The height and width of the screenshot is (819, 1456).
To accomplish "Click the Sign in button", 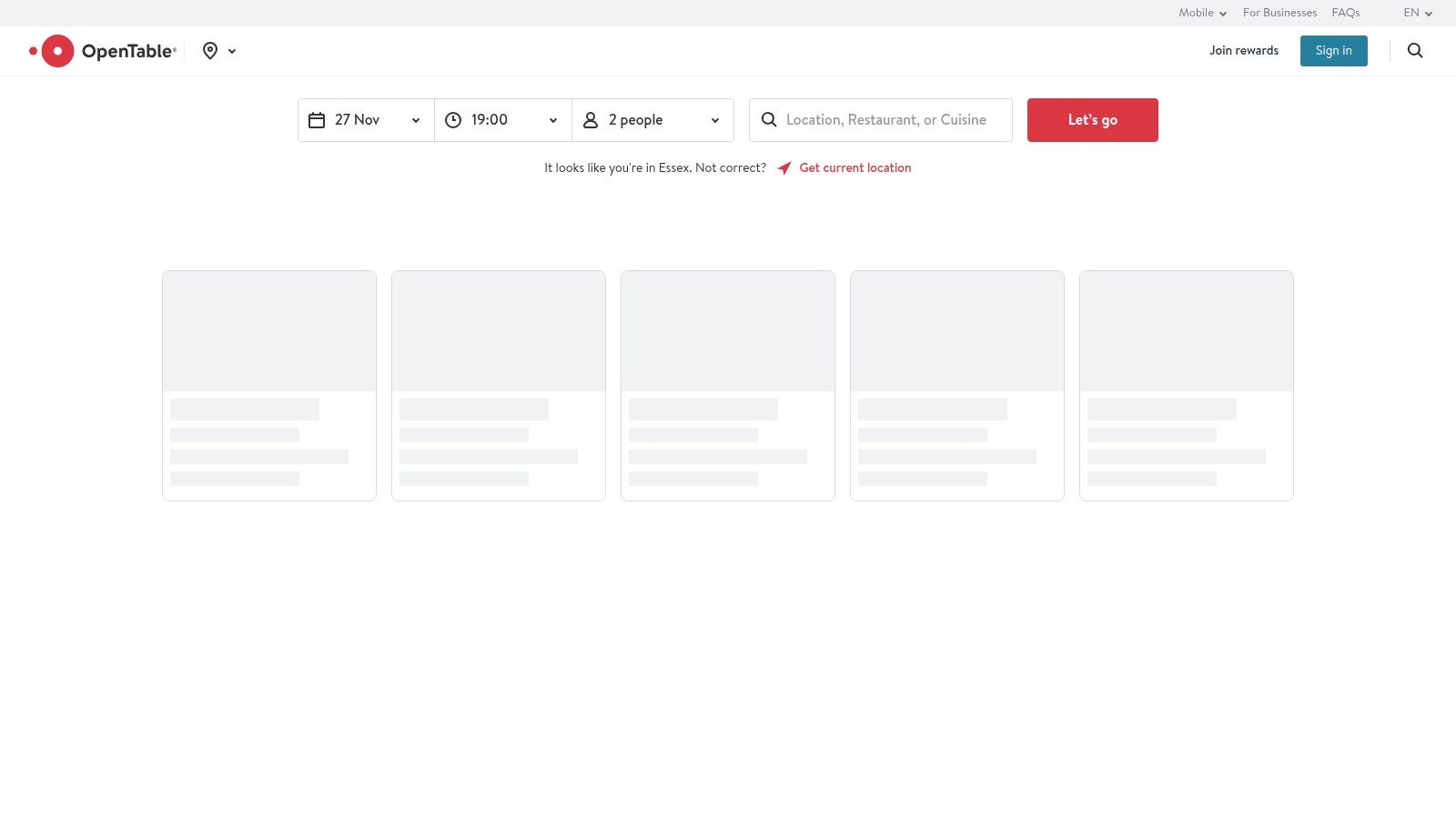I will click(x=1333, y=50).
